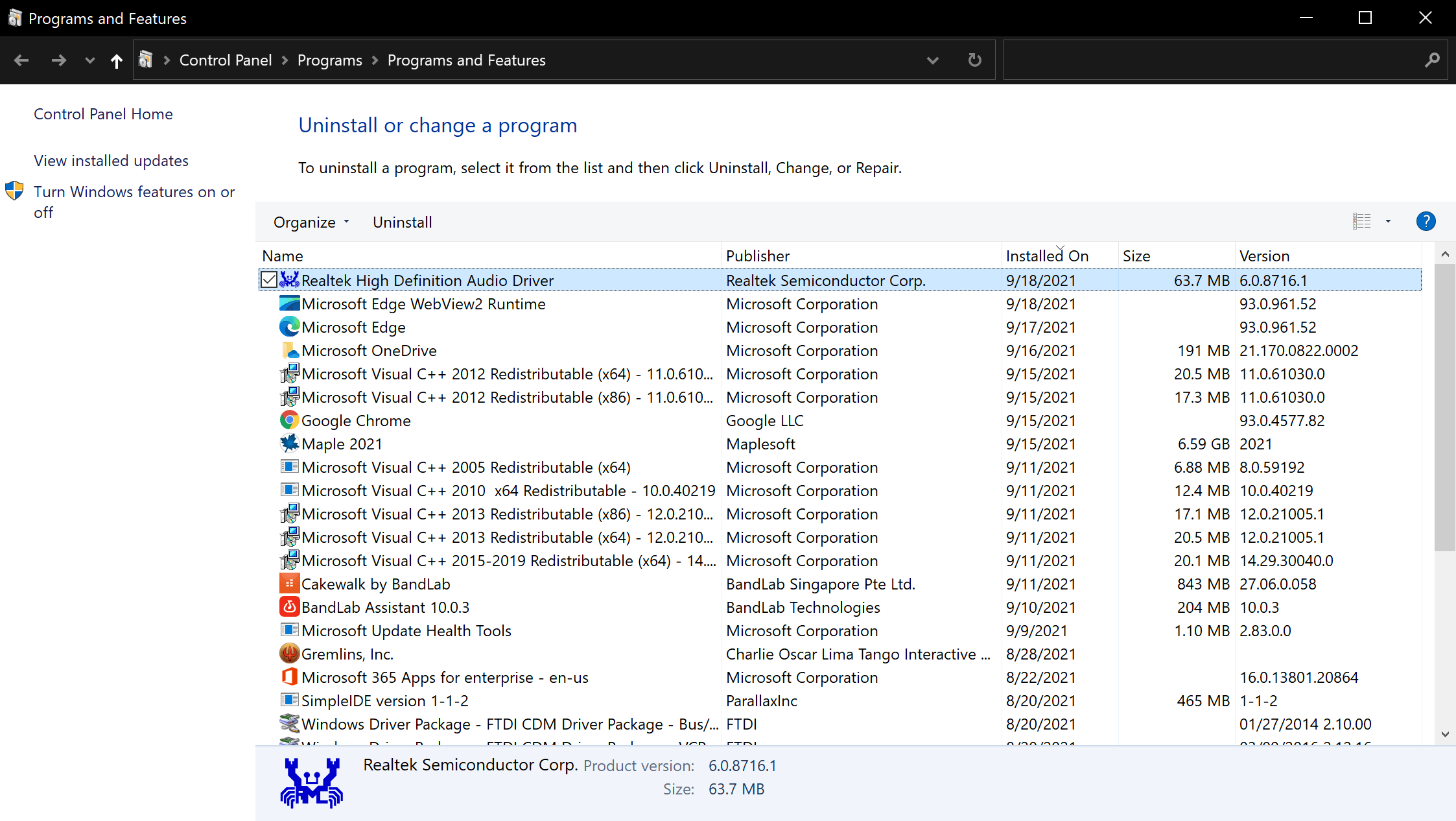Click the vertical scrollbar down arrow
Screen dimensions: 1456x821
tap(1445, 734)
